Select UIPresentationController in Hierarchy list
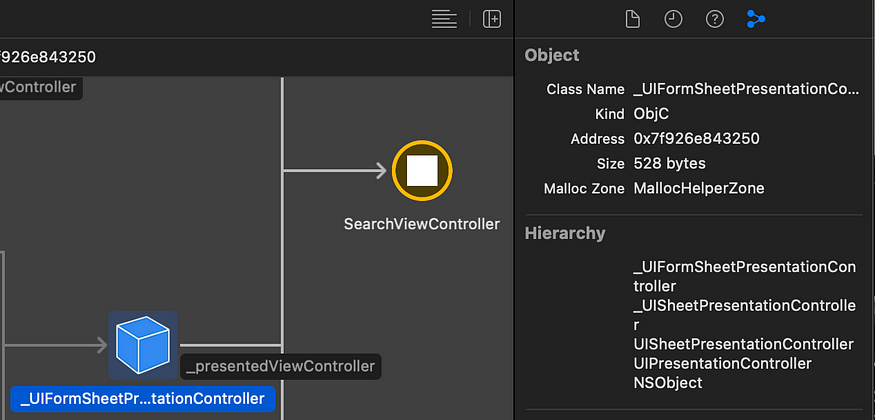This screenshot has width=875, height=420. click(723, 364)
